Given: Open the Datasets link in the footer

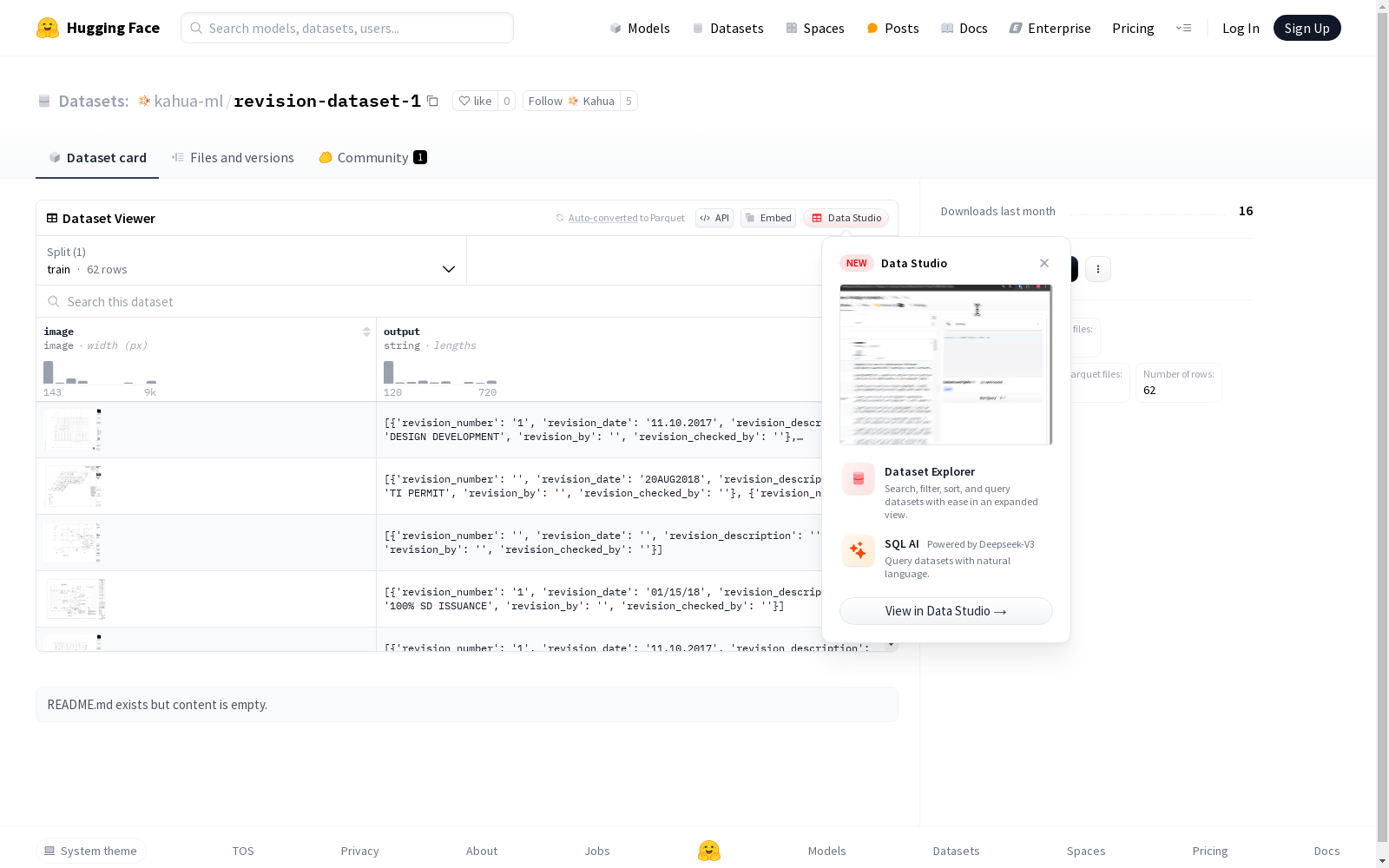Looking at the screenshot, I should [957, 851].
